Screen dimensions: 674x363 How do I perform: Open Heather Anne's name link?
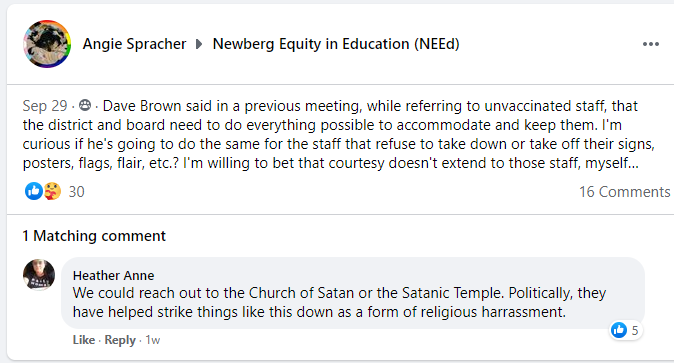113,275
